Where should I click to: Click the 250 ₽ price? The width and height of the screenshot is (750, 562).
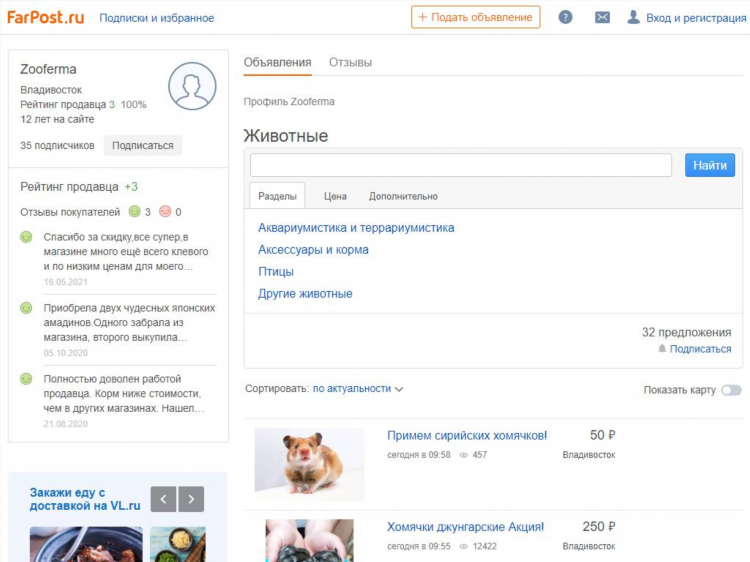[599, 527]
